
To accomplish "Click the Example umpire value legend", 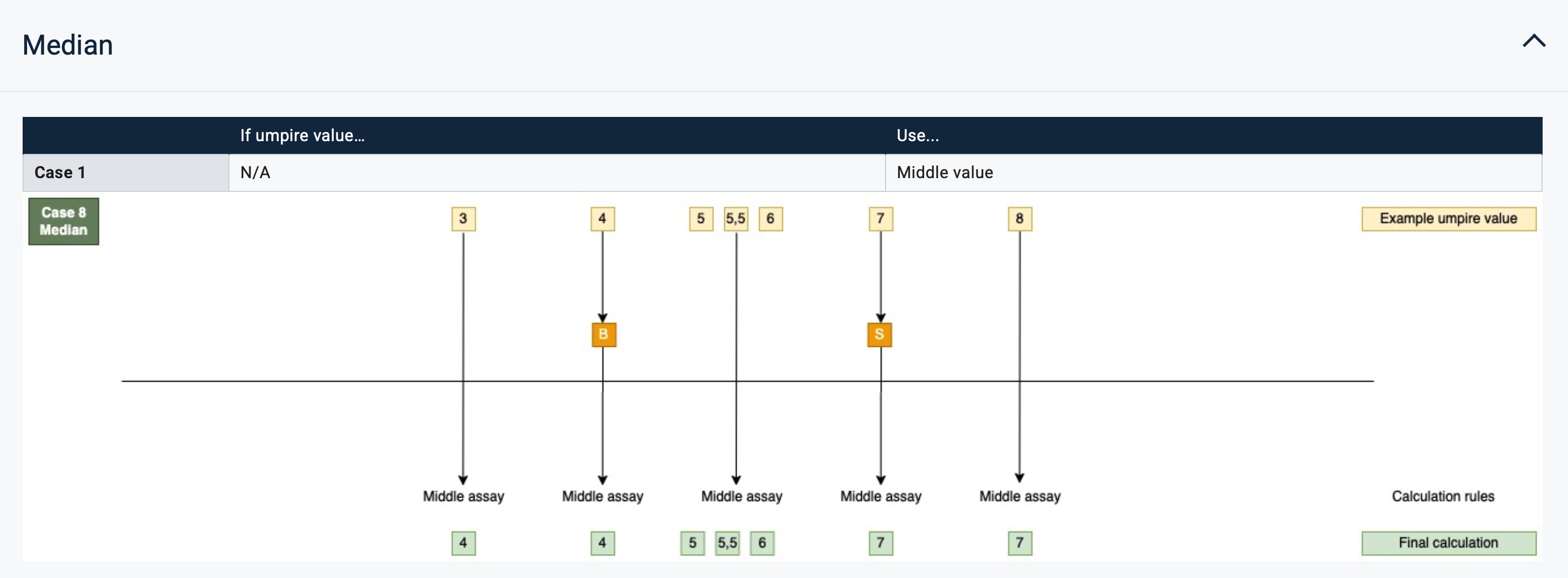I will point(1448,219).
